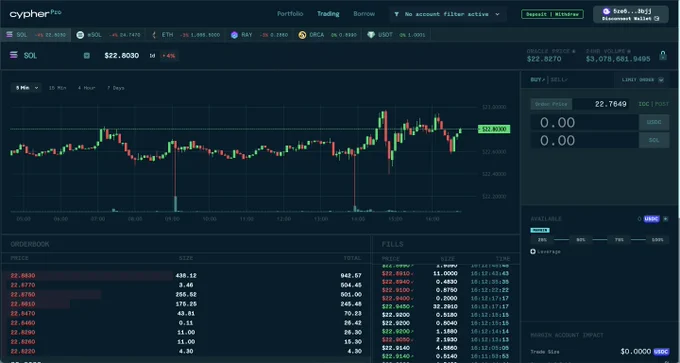Click orderbook ask price 22.8470

pos(23,313)
